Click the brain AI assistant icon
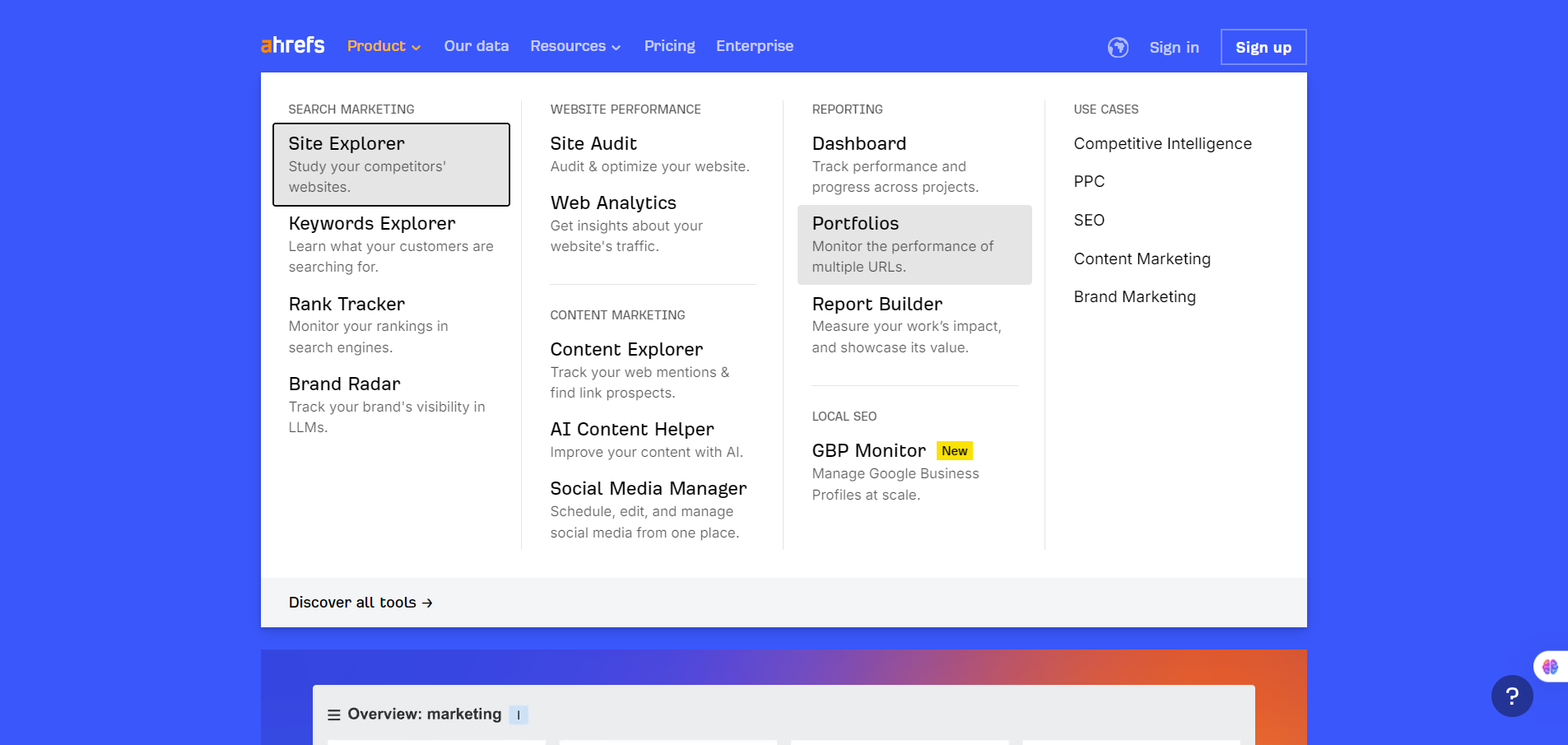The image size is (1568, 745). [1551, 667]
